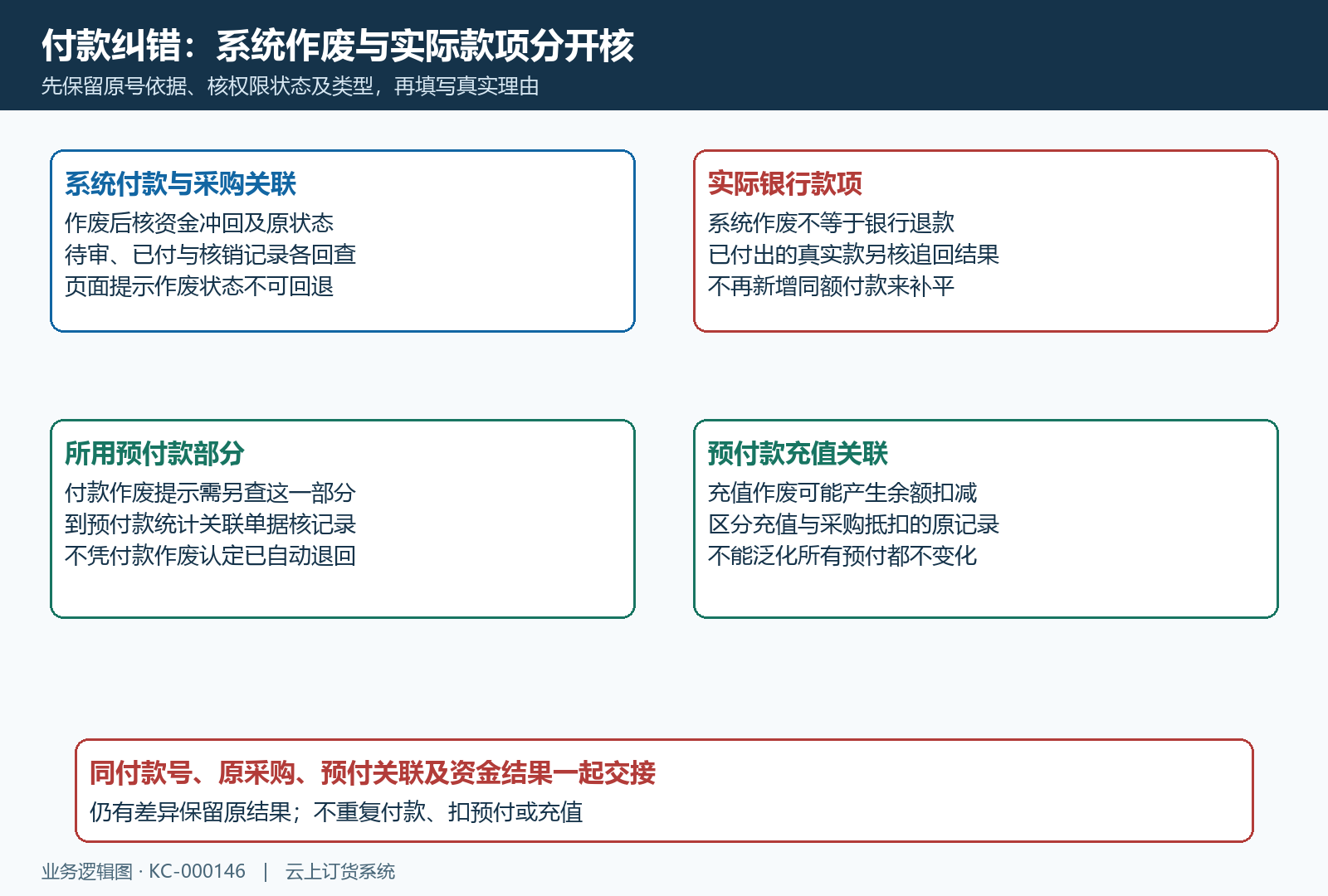Image resolution: width=1328 pixels, height=896 pixels.
Task: Select the line 作废后核资金冲回及原状态
Action: click(199, 223)
